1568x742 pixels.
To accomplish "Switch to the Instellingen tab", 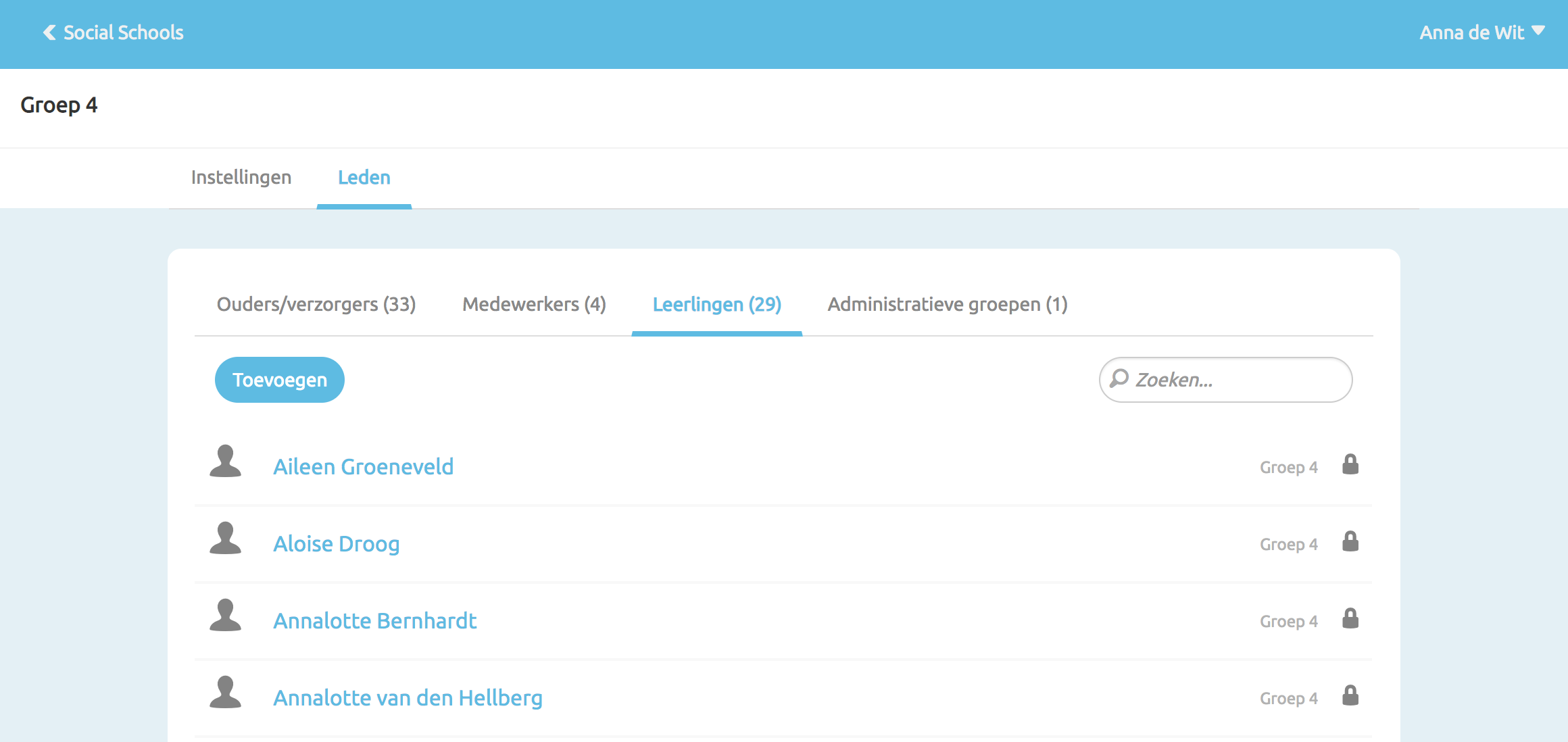I will click(241, 177).
